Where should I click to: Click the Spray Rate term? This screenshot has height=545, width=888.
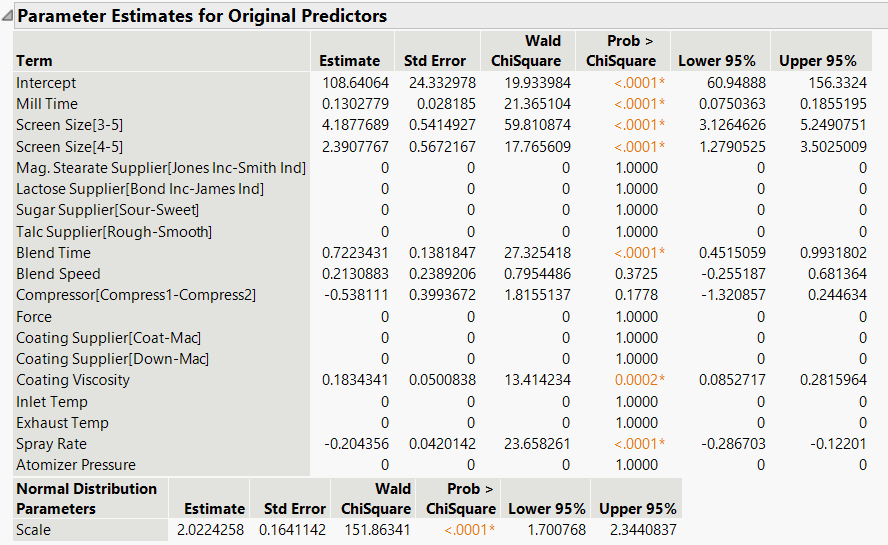pyautogui.click(x=51, y=444)
